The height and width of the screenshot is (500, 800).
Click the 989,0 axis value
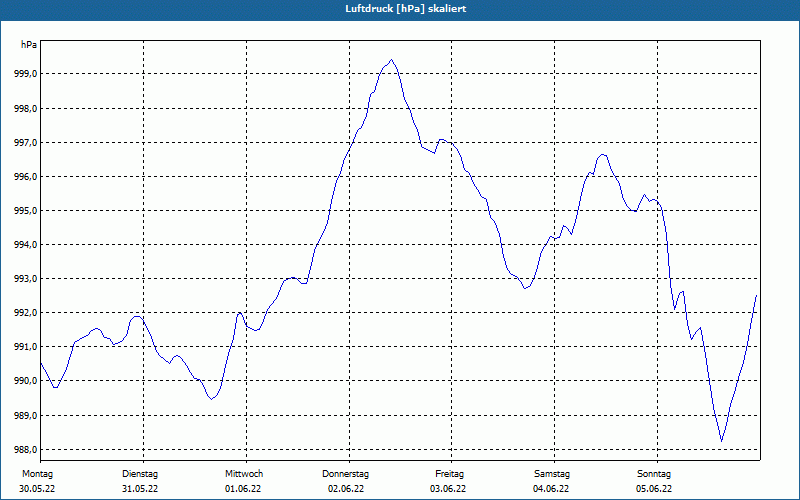coord(26,416)
